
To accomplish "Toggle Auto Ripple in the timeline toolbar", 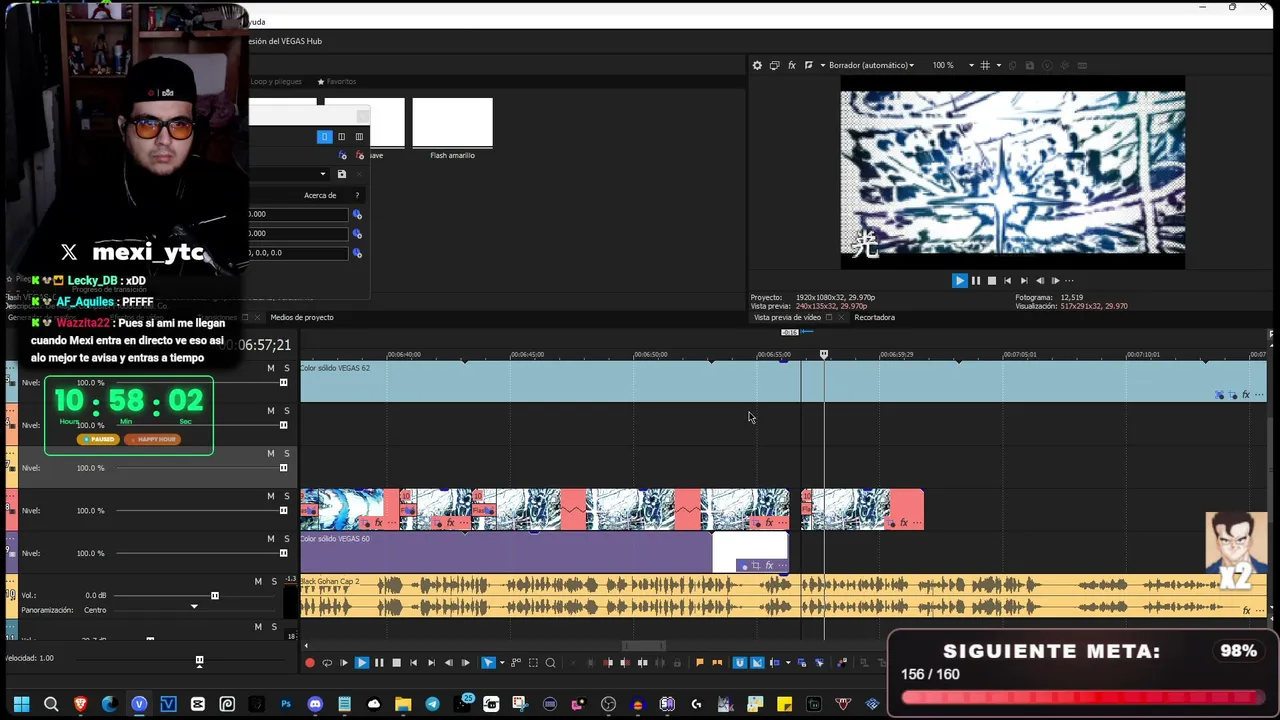I will click(x=774, y=663).
